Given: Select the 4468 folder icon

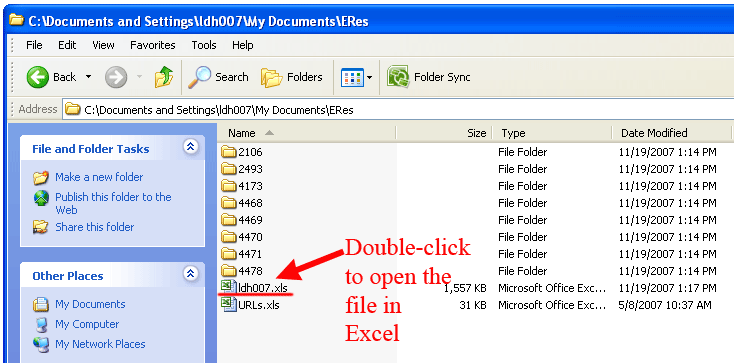Looking at the screenshot, I should pos(228,203).
